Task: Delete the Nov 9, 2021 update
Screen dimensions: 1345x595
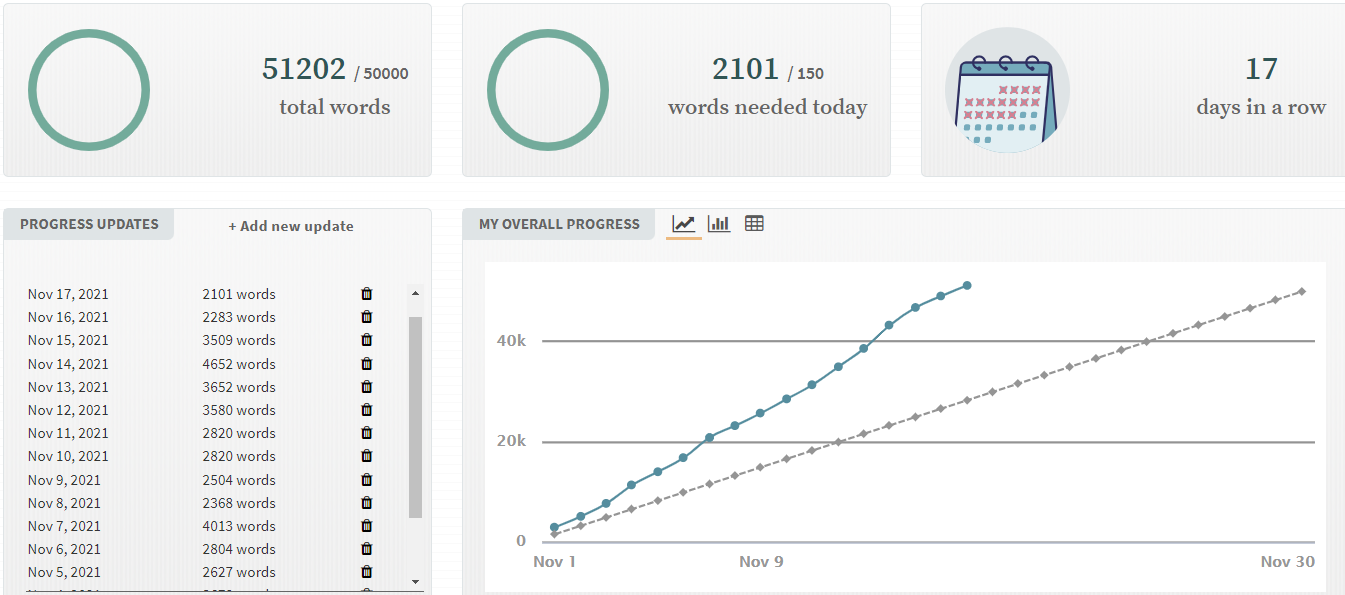Action: pos(367,480)
